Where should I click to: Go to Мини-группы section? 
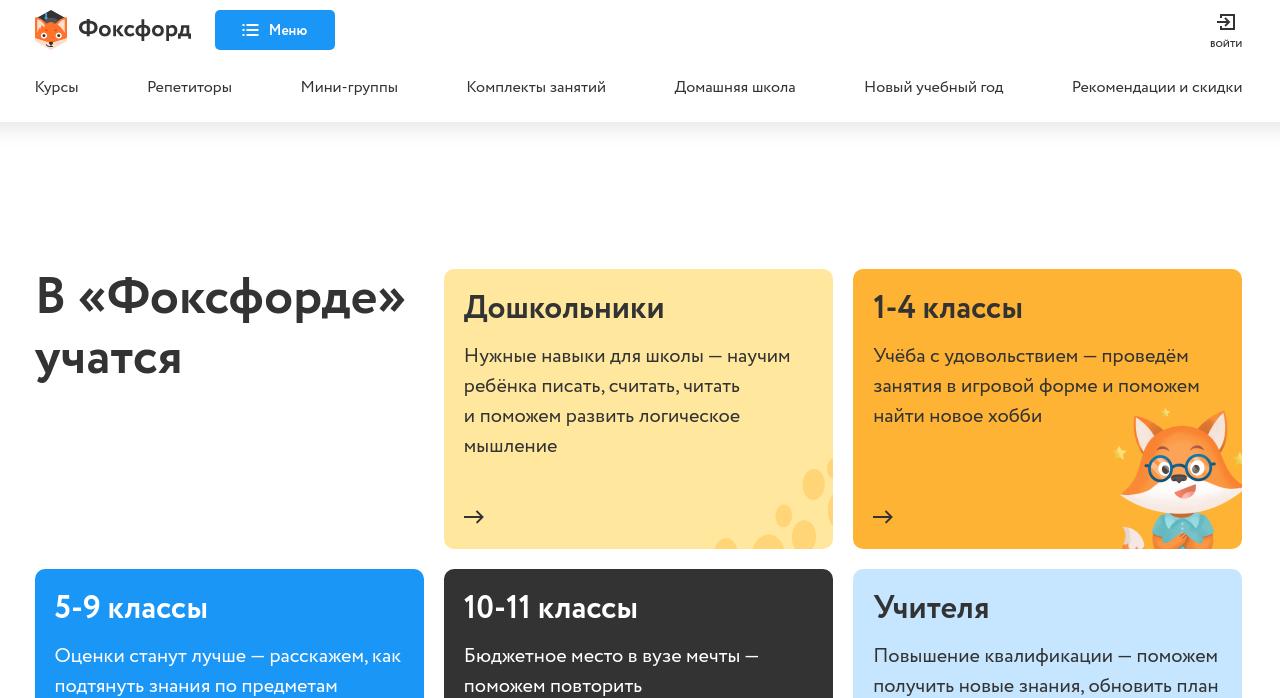click(x=349, y=87)
